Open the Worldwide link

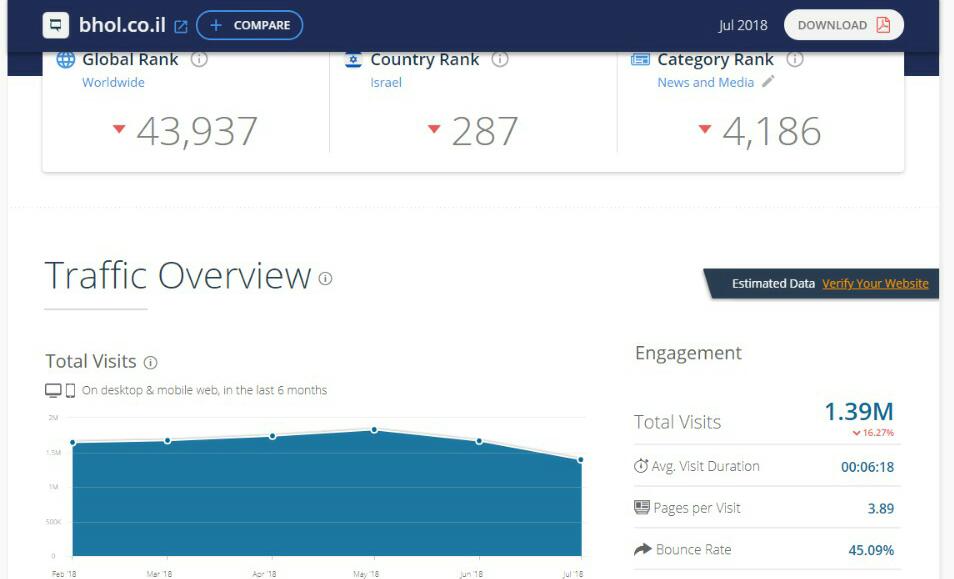(113, 82)
